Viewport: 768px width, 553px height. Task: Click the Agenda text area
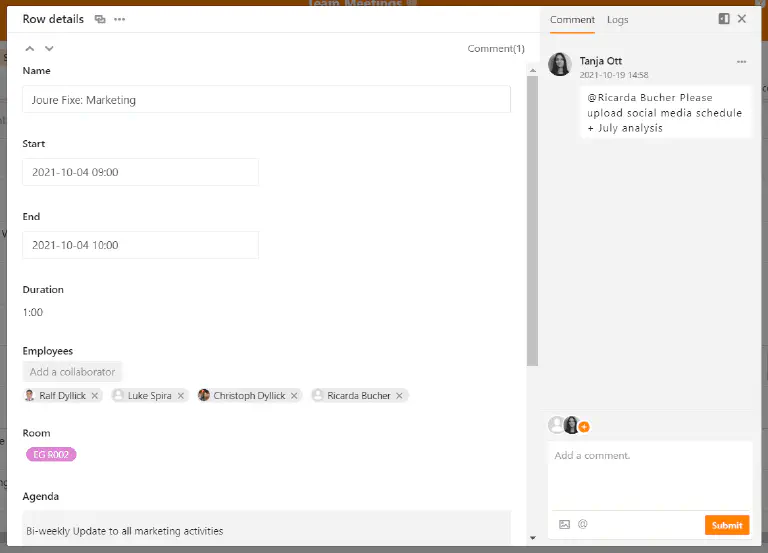266,528
